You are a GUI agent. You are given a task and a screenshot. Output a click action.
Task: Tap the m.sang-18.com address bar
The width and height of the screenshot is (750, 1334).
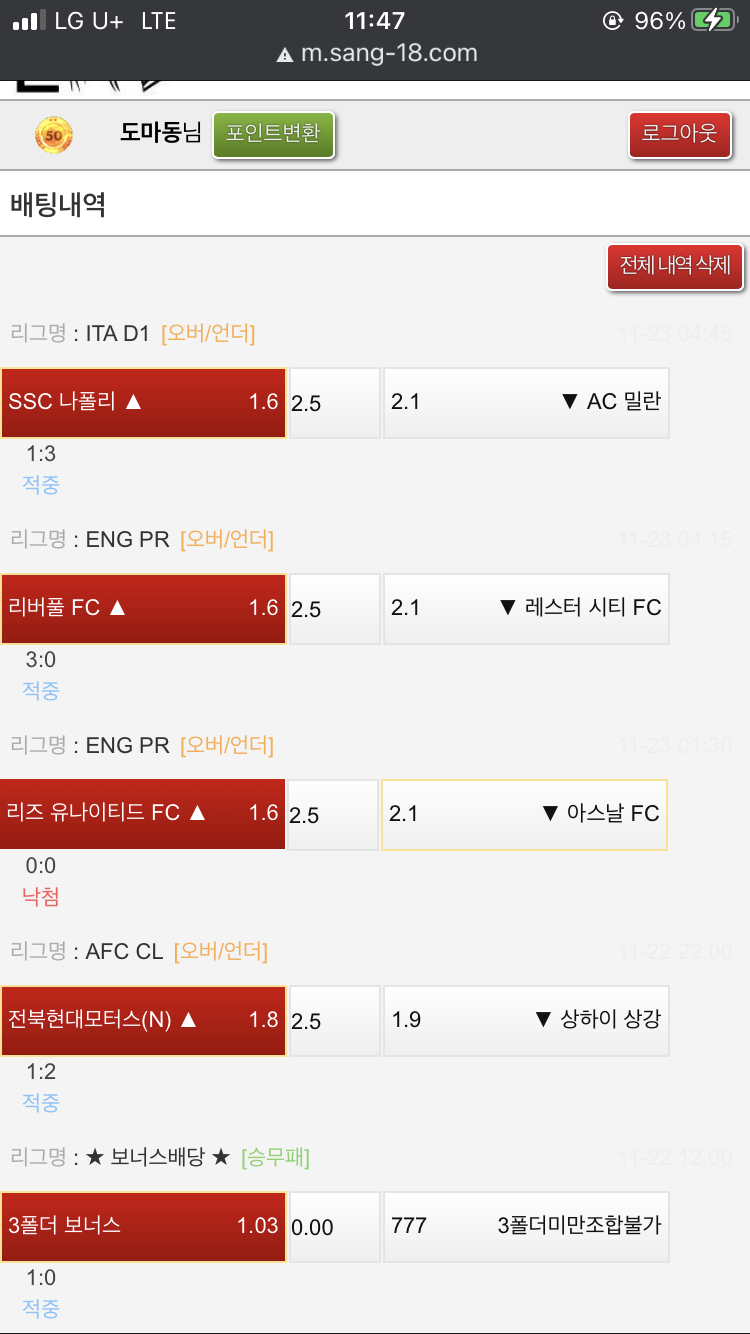388,54
